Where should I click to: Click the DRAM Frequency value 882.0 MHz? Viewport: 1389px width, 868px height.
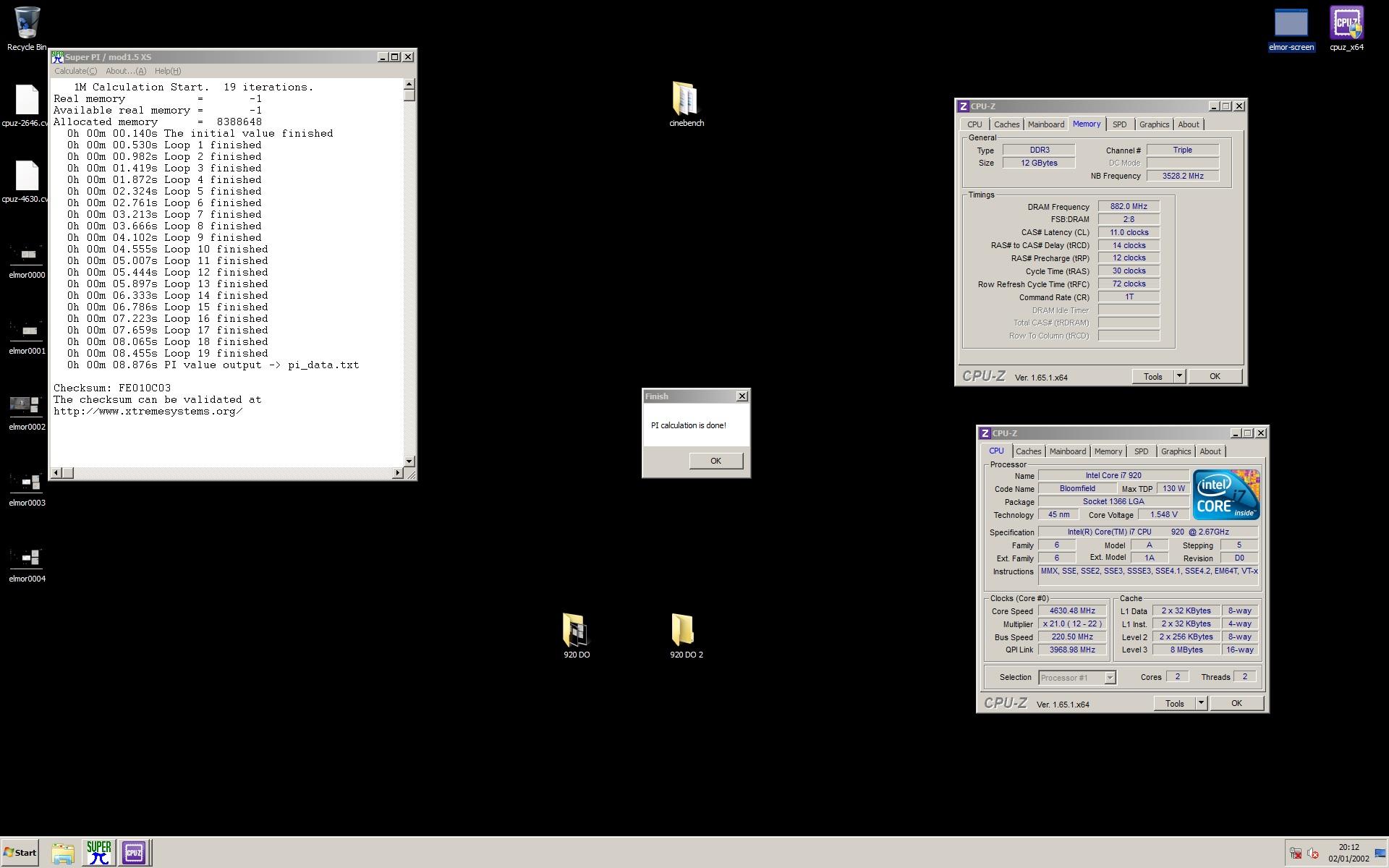tap(1129, 207)
